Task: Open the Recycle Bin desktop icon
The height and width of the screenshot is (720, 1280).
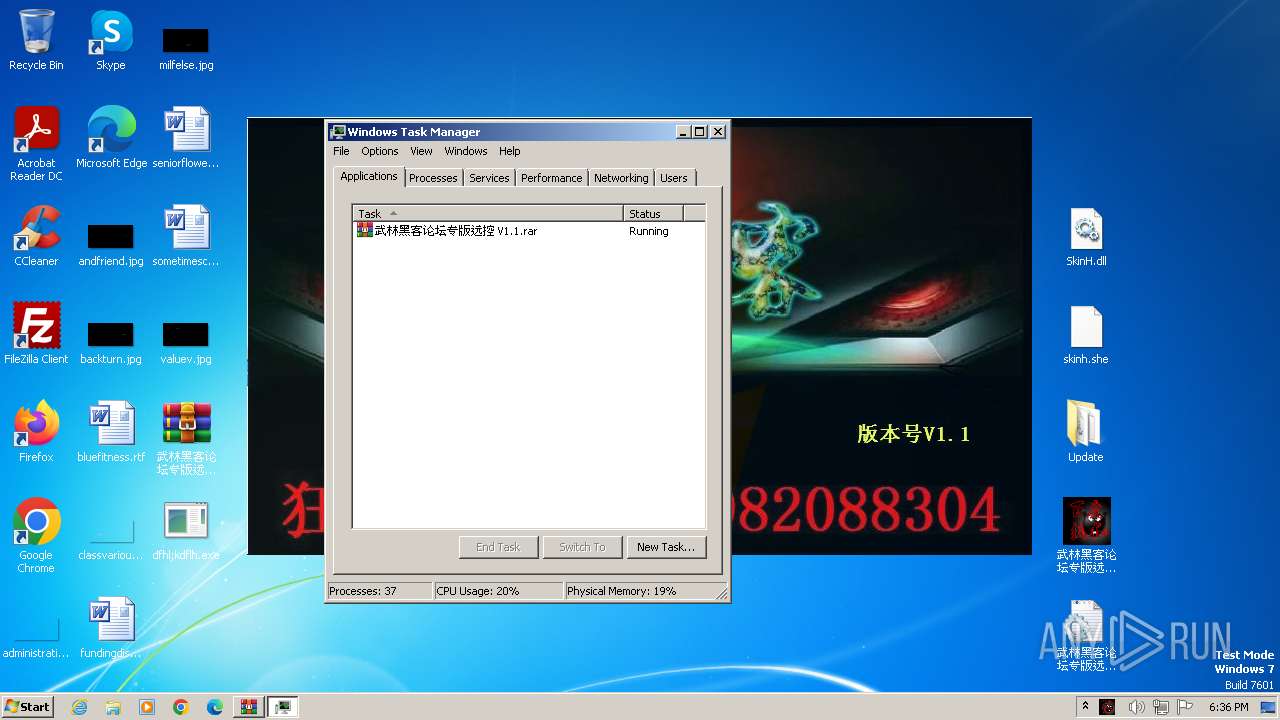Action: 36,40
